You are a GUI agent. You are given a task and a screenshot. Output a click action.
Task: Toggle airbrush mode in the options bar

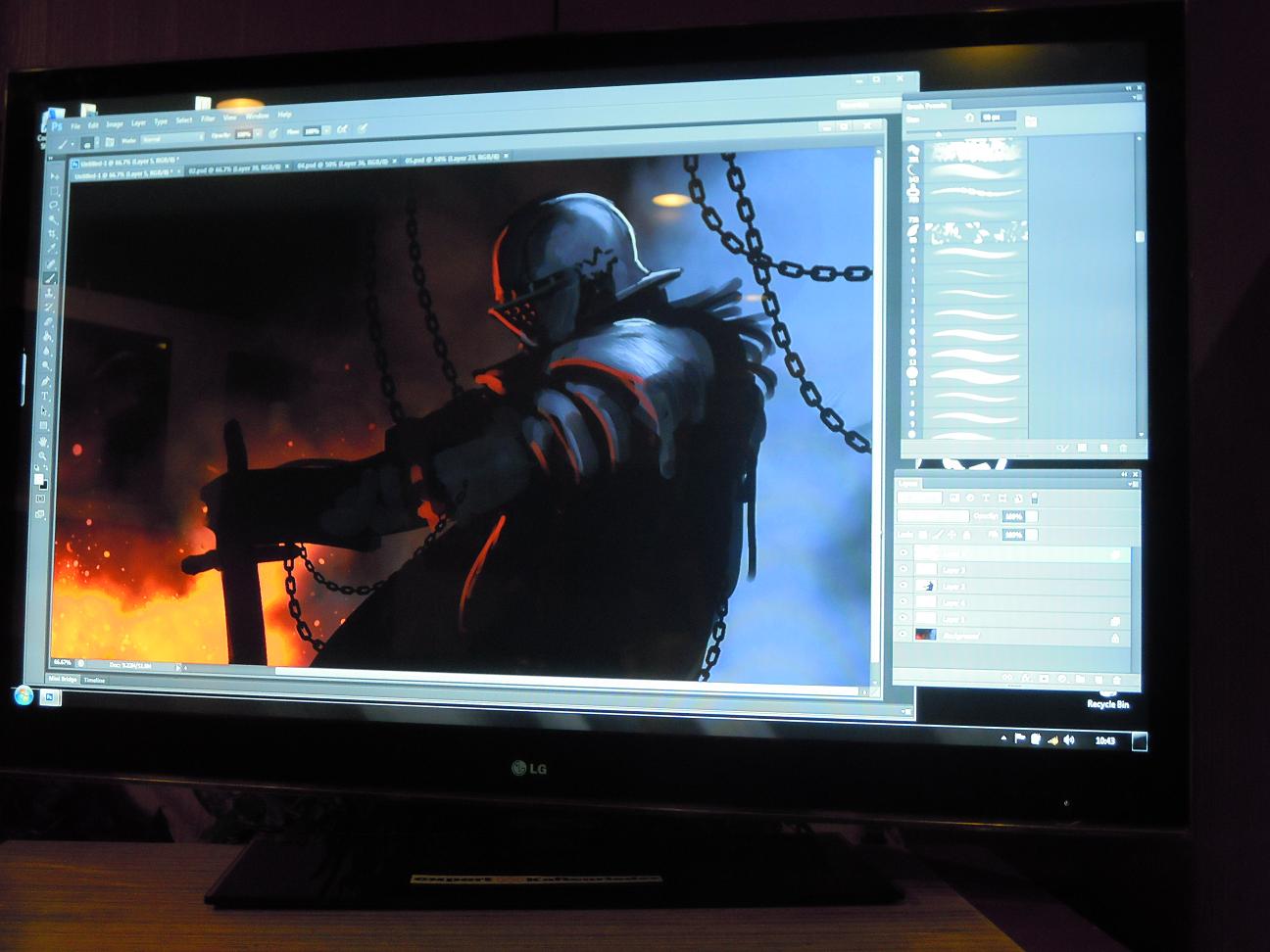click(x=342, y=129)
